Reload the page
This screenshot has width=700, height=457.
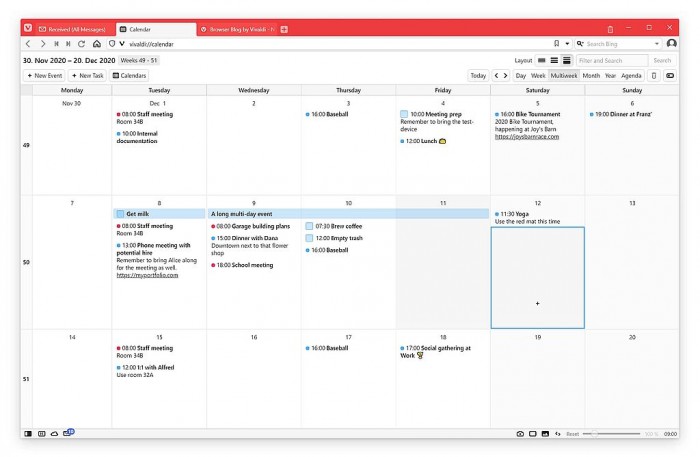coord(82,44)
